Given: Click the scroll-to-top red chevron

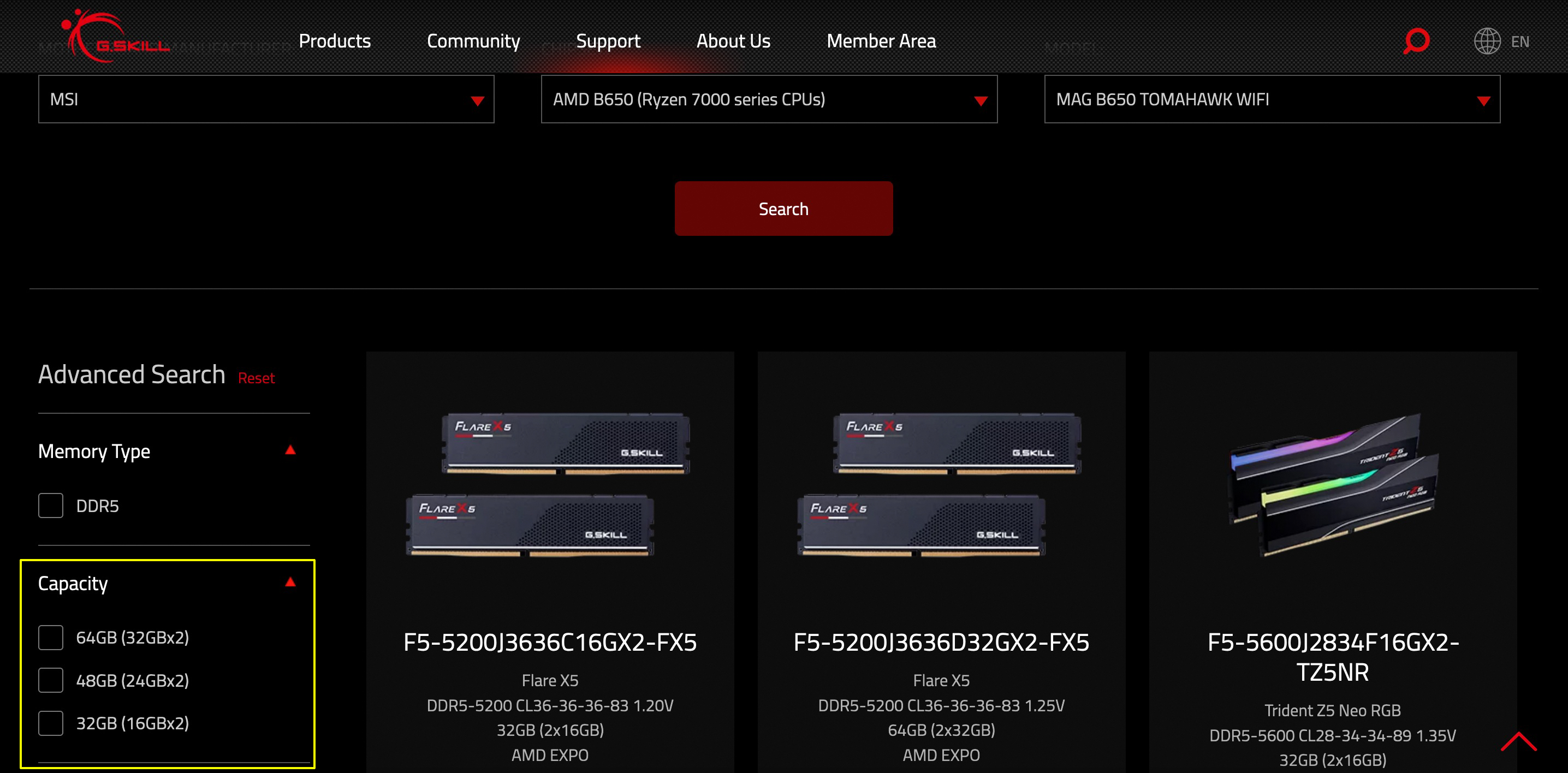Looking at the screenshot, I should pyautogui.click(x=1518, y=741).
